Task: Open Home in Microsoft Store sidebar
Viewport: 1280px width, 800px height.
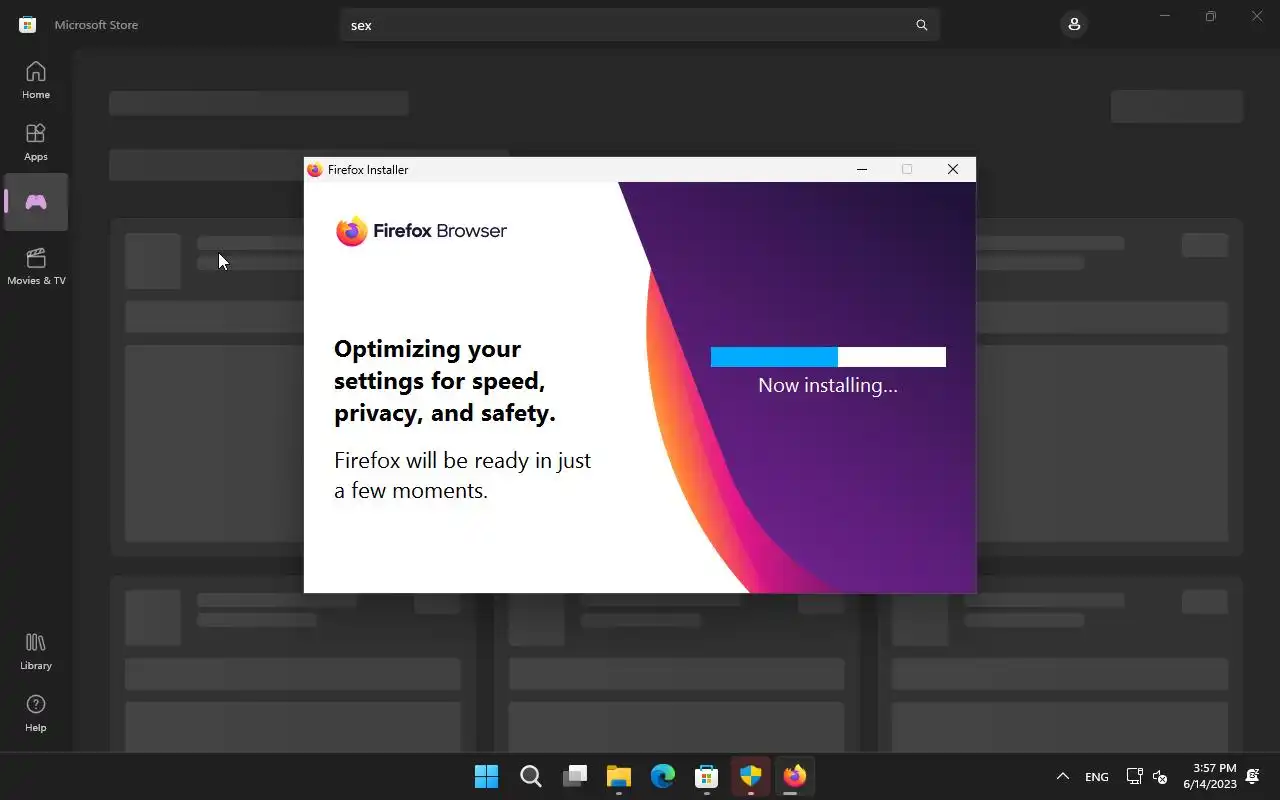Action: point(36,80)
